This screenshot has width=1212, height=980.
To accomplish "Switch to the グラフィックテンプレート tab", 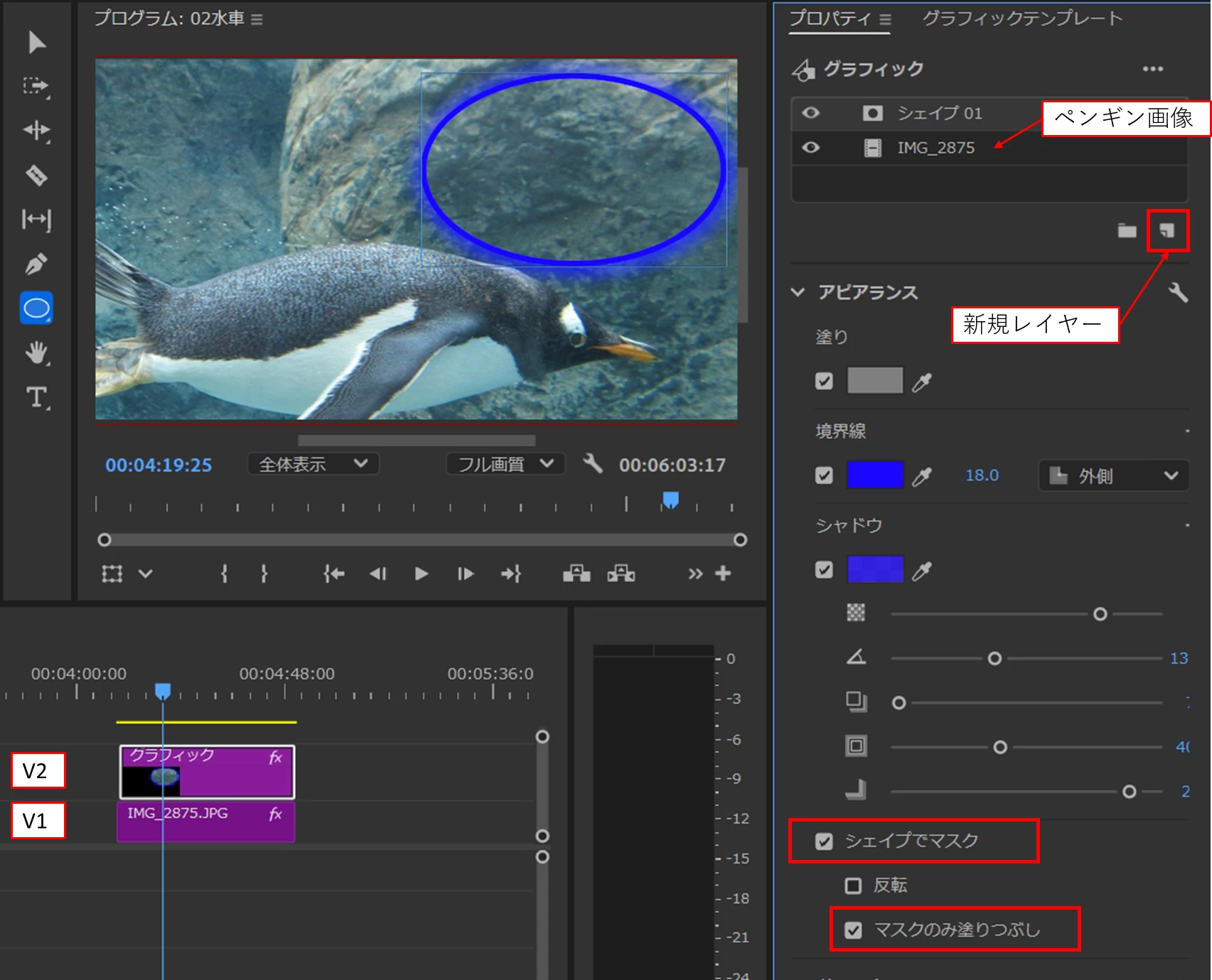I will tap(1022, 18).
